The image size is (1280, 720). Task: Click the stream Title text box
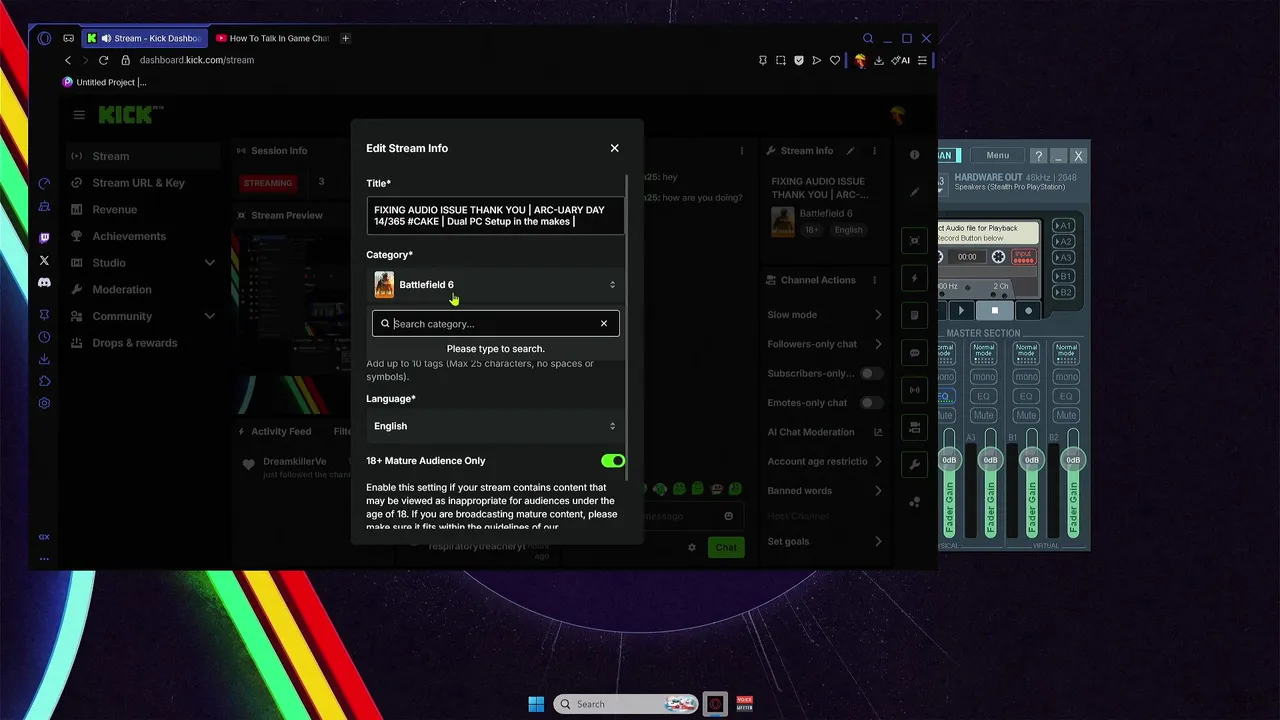point(495,216)
